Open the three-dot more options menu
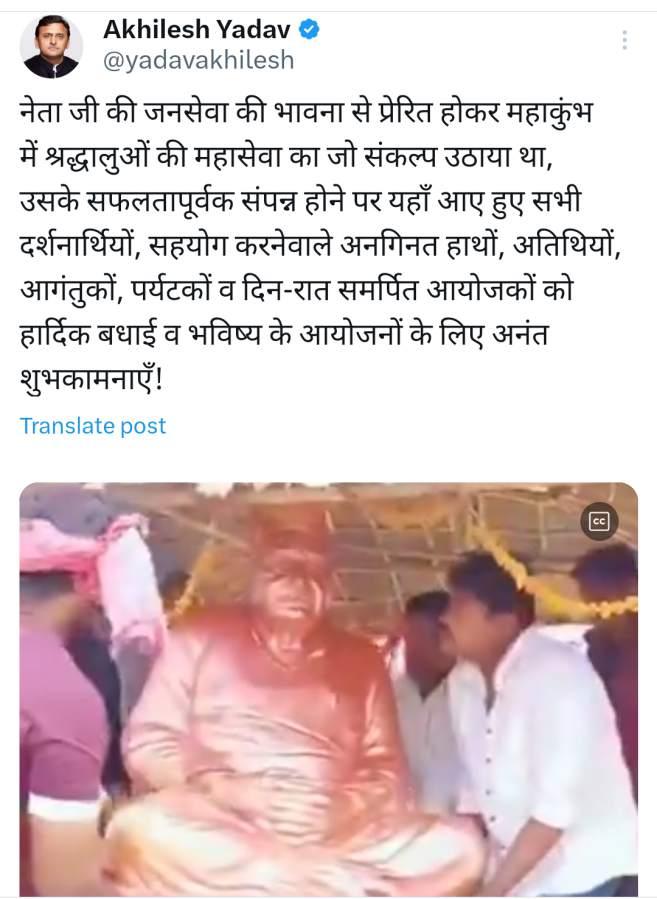This screenshot has width=657, height=899. 624,40
